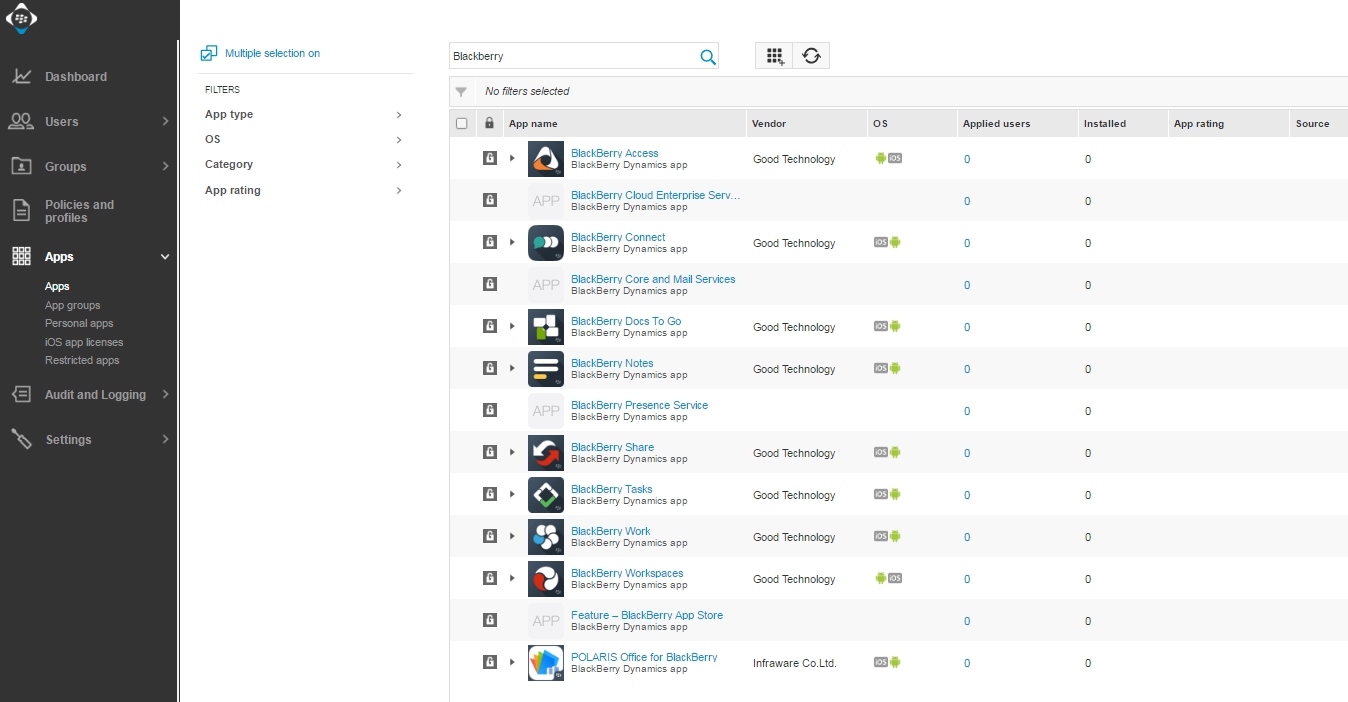Screen dimensions: 1348x702
Task: Expand the App type filter
Action: tap(303, 115)
